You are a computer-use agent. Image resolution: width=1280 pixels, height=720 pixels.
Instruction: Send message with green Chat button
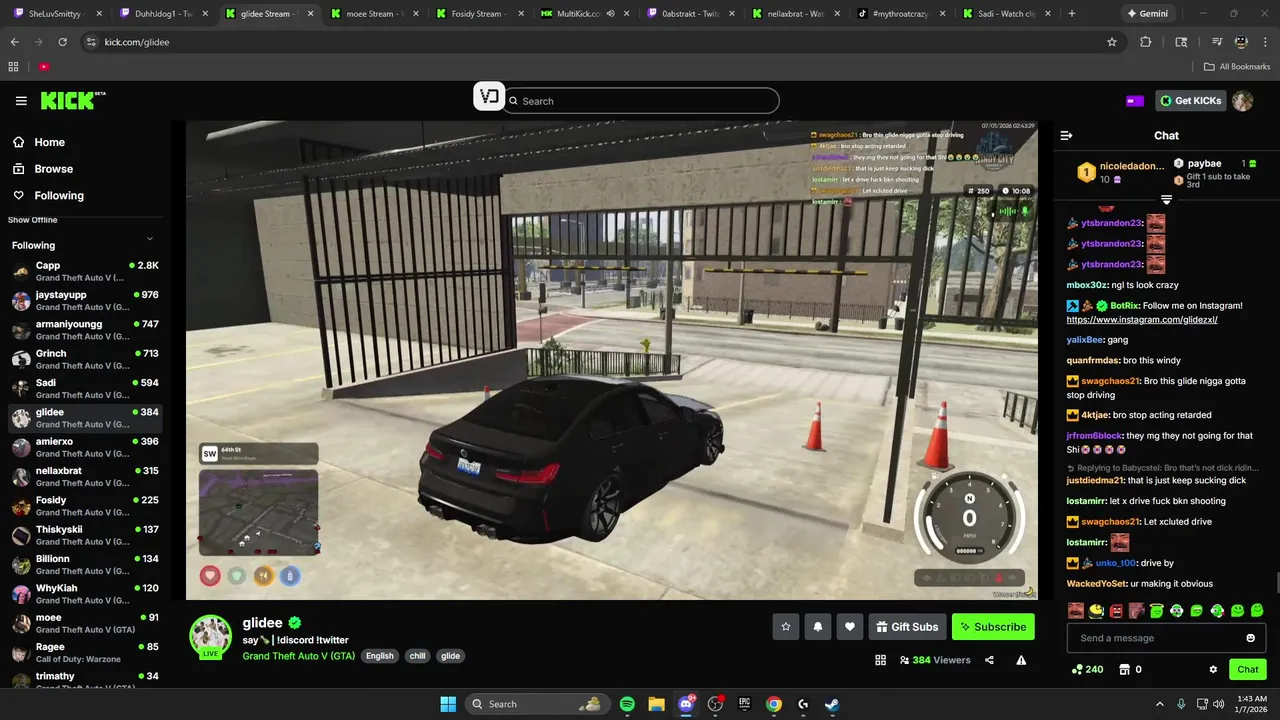click(x=1248, y=669)
